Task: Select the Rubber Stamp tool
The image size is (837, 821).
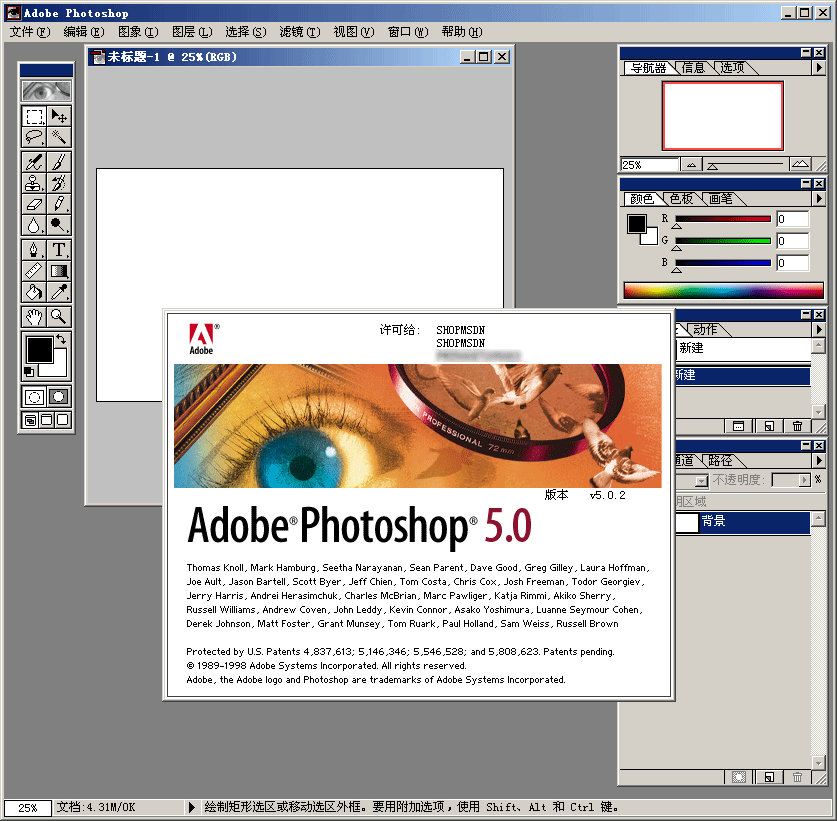Action: pos(34,183)
